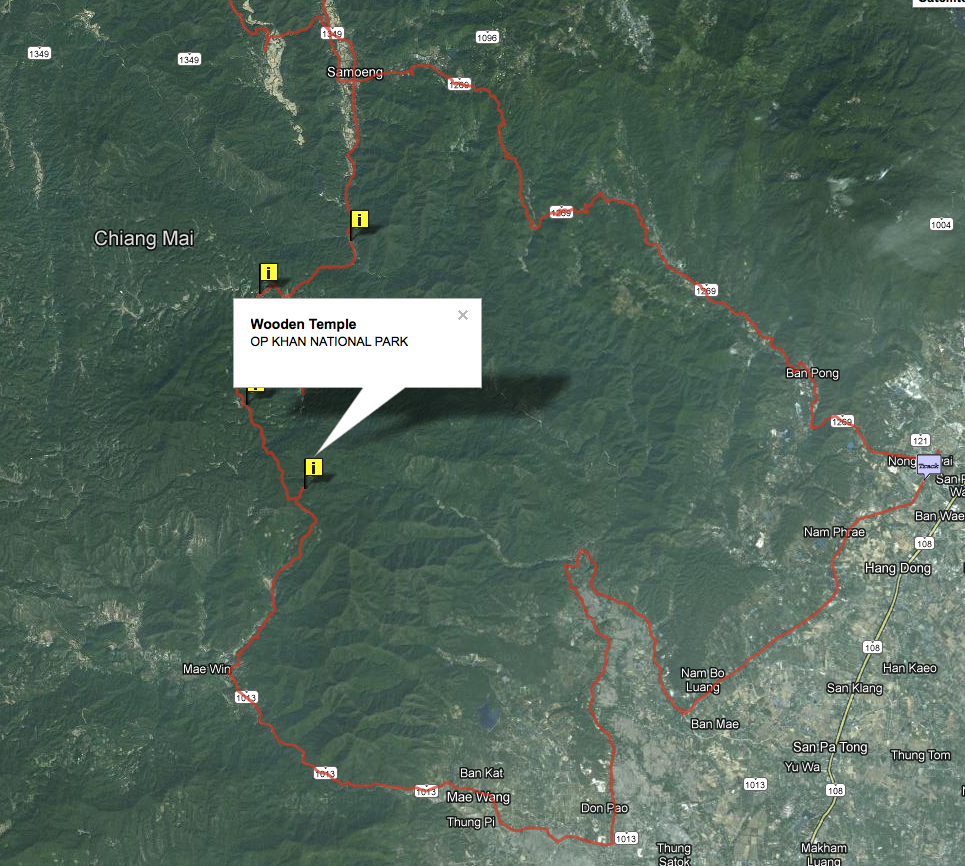Click the info flag just above the popup

pos(268,272)
